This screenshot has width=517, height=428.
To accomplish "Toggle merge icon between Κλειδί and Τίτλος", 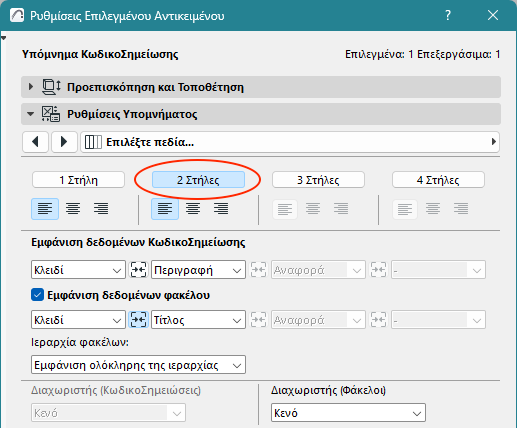I will pos(138,320).
